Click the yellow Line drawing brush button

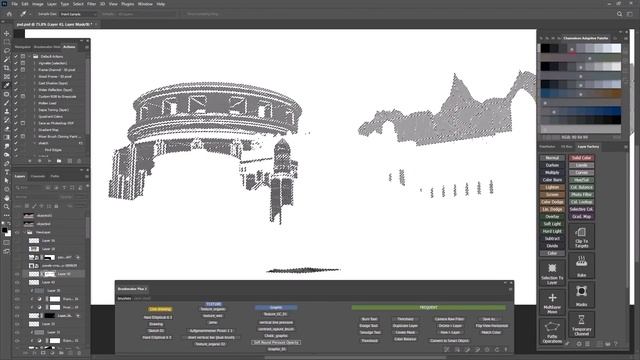pos(160,309)
